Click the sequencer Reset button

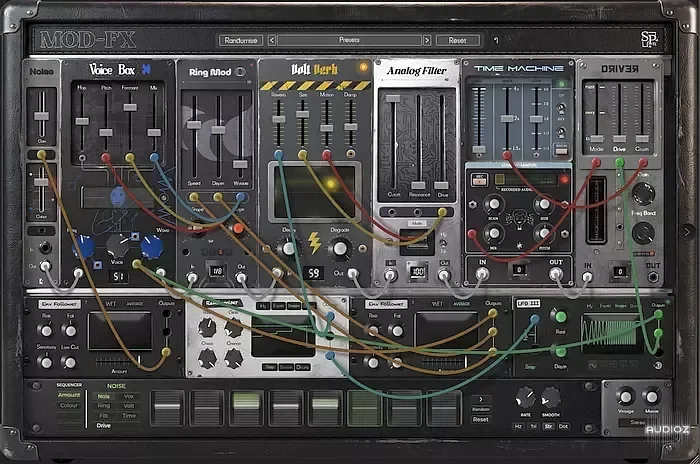pyautogui.click(x=480, y=420)
